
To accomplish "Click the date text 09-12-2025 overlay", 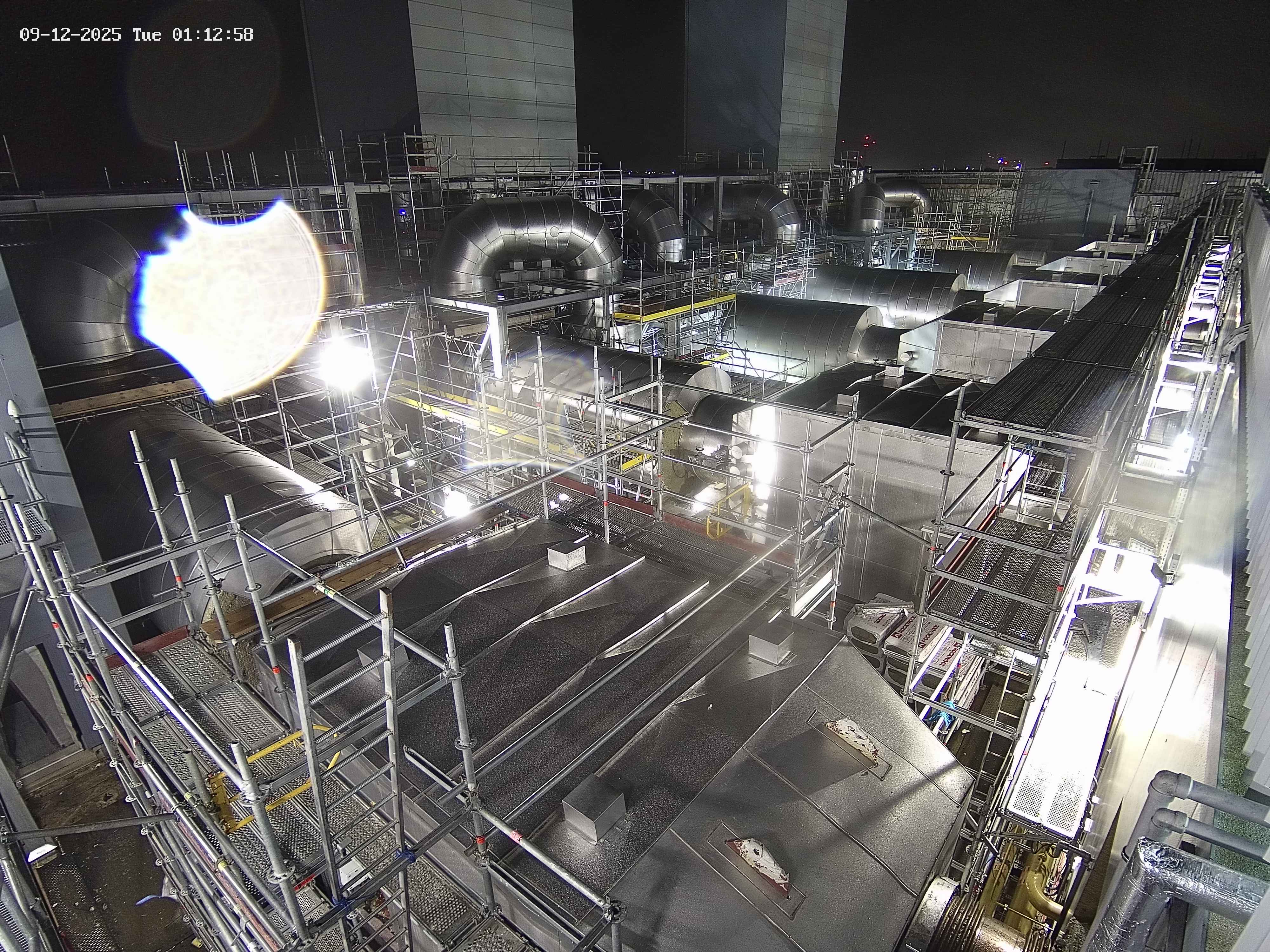I will pyautogui.click(x=70, y=34).
